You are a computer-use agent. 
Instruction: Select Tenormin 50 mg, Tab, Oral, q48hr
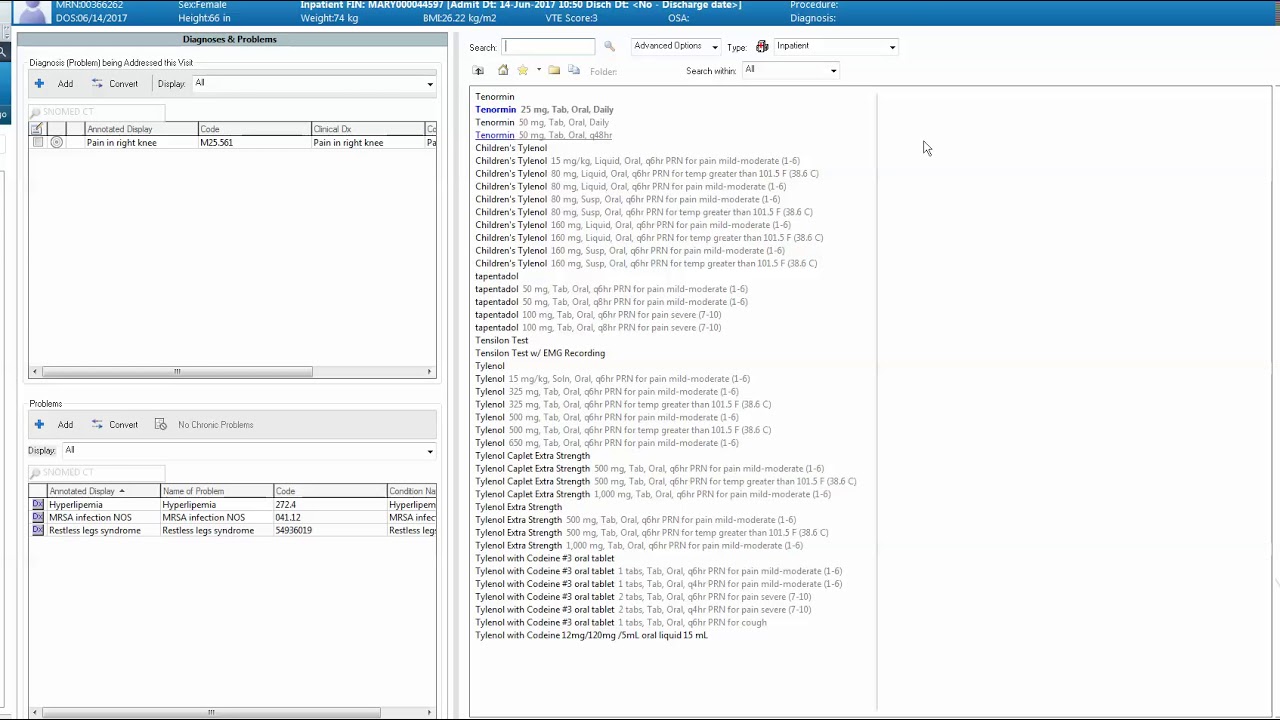[x=543, y=135]
